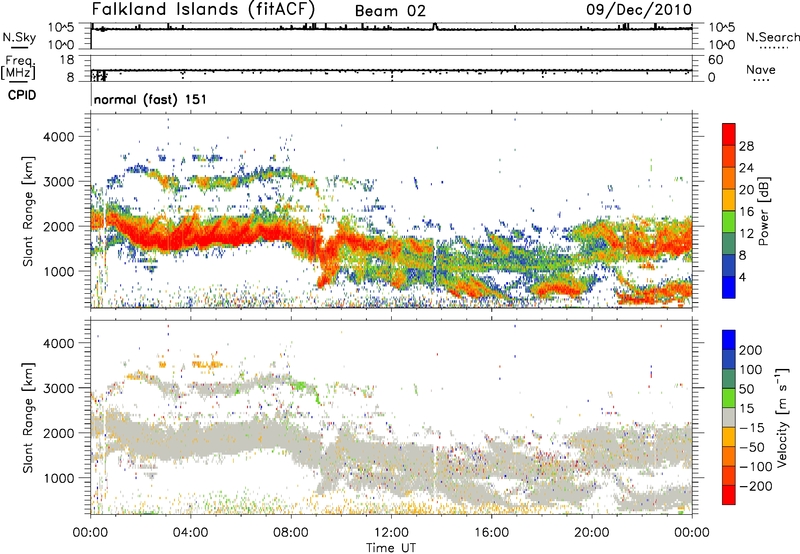This screenshot has height=554, width=800.
Task: Click the red segment below -200 m/s
Action: 729,495
